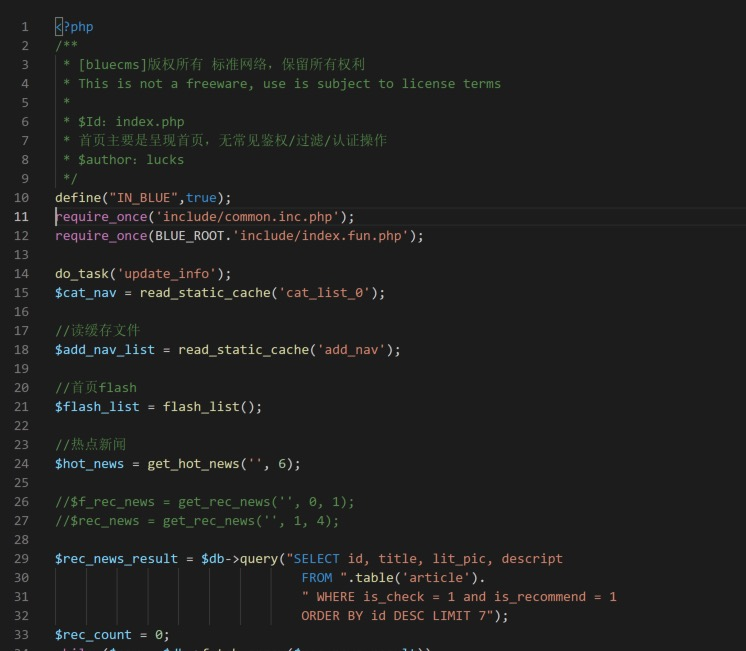
Task: Click the FROM keyword on line 30
Action: tap(317, 578)
